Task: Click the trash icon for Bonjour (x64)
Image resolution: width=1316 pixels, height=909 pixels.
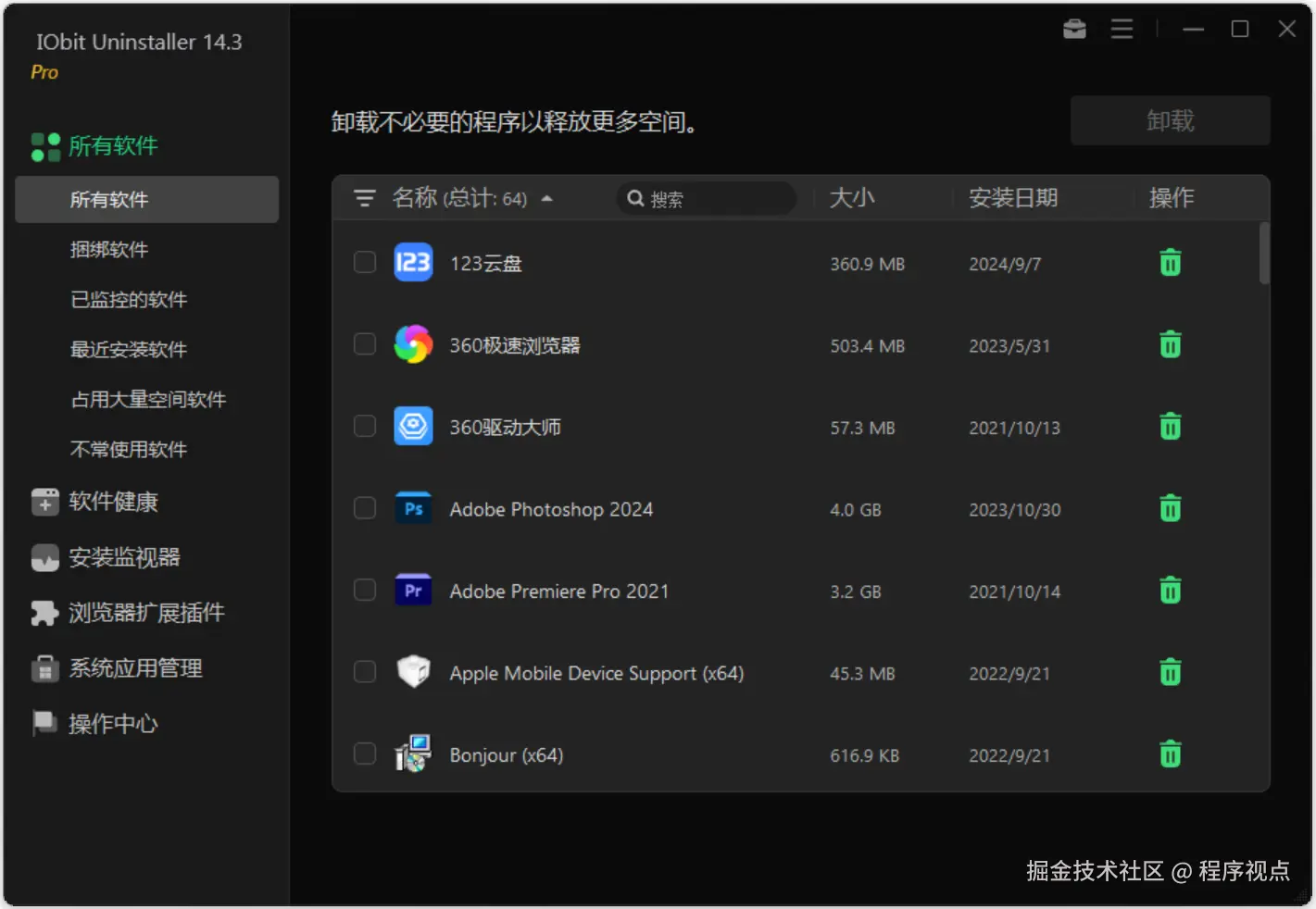Action: coord(1171,754)
